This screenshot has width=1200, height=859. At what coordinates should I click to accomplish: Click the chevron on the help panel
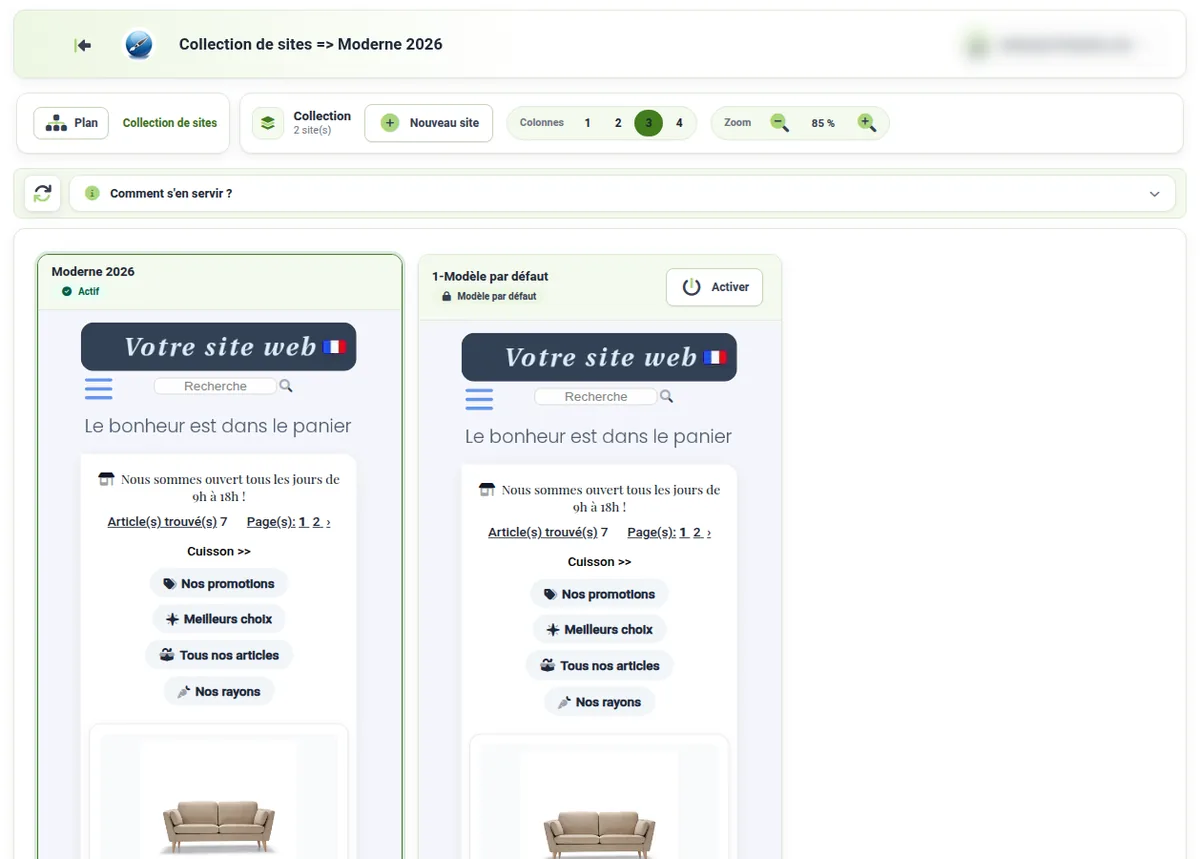coord(1155,194)
